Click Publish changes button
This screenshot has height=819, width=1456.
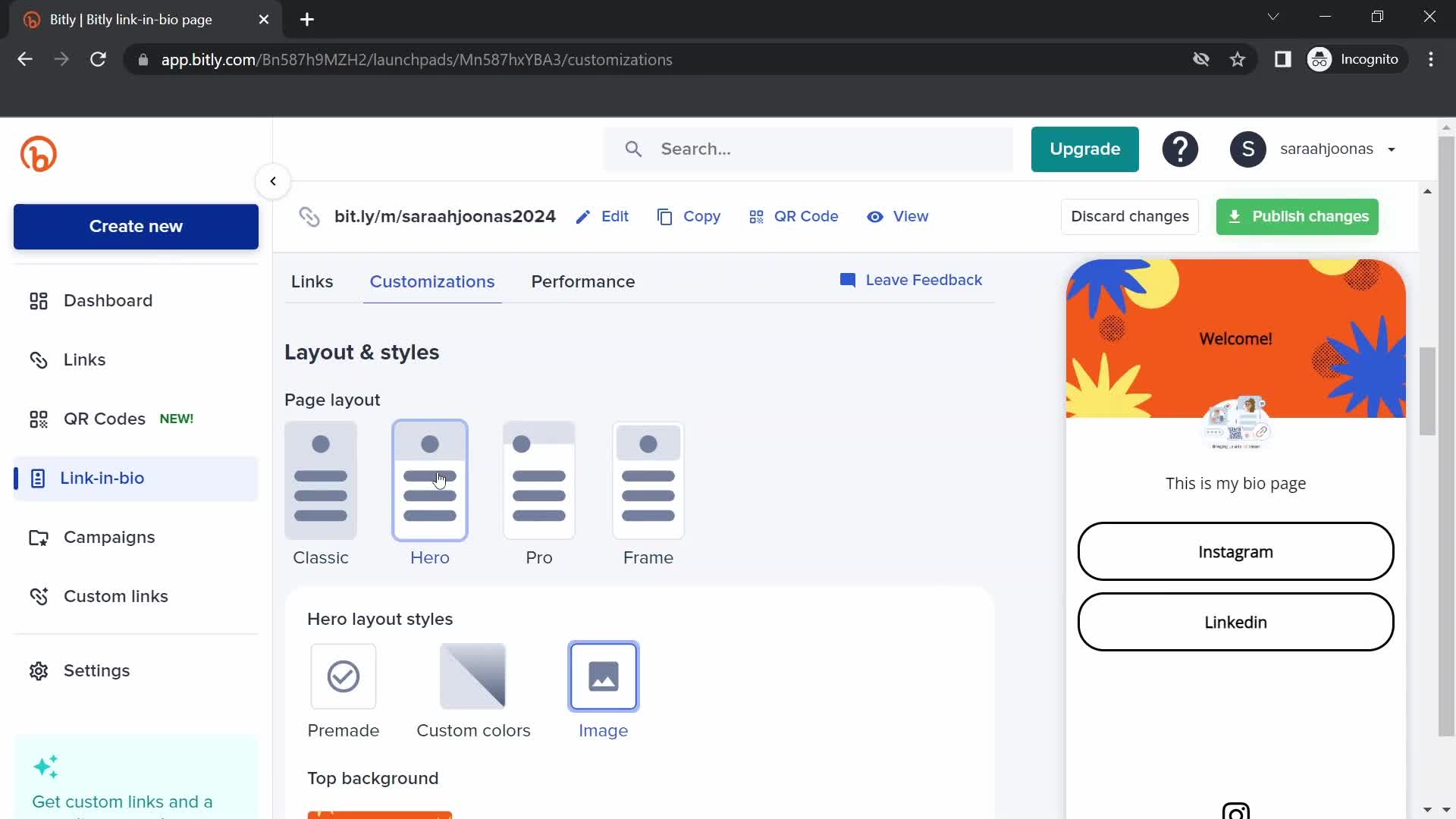(x=1297, y=217)
